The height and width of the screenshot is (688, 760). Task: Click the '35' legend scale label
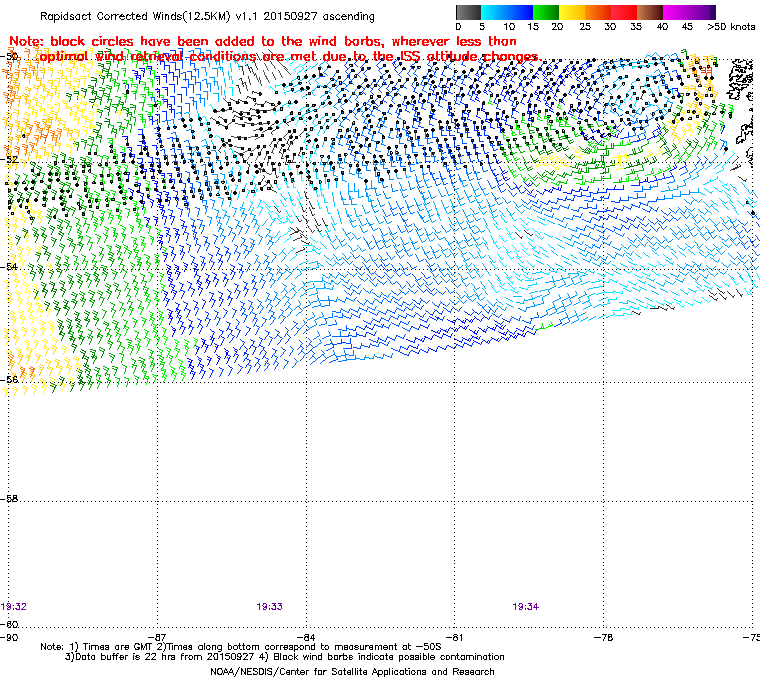tap(636, 27)
